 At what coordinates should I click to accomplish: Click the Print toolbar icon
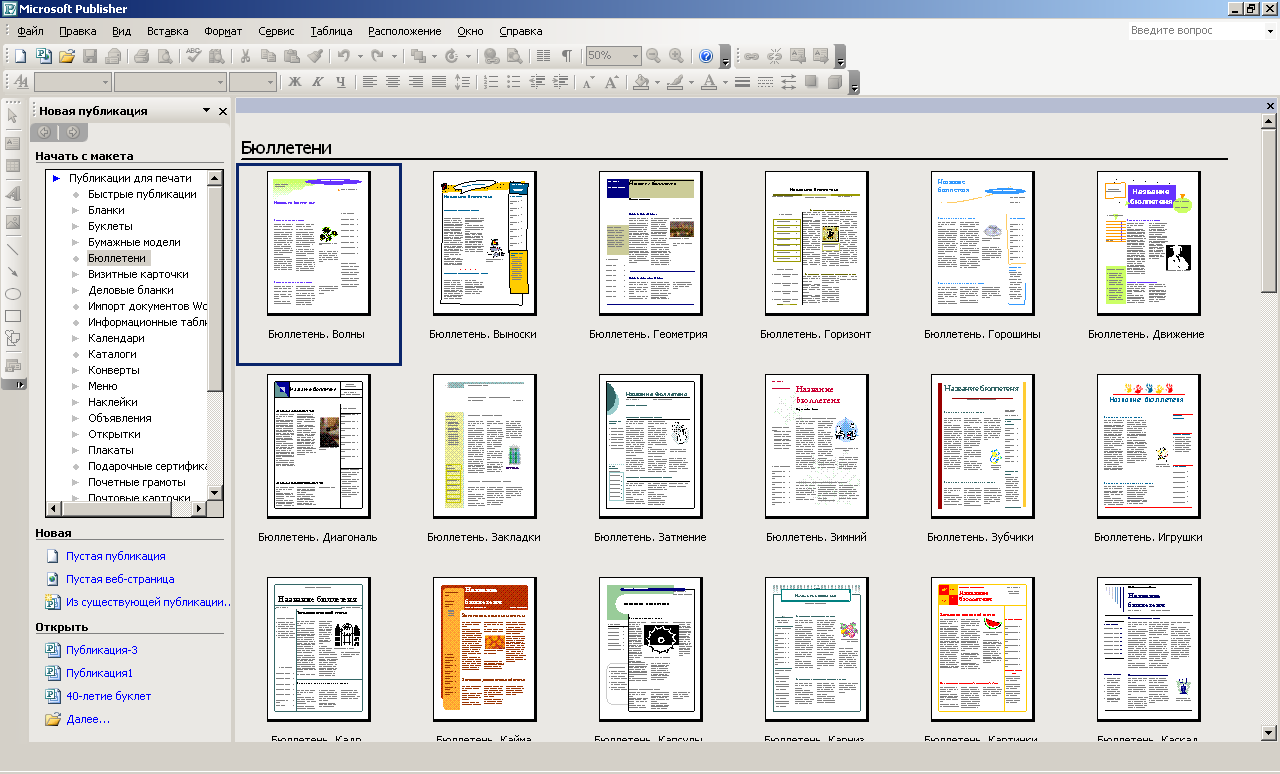pyautogui.click(x=141, y=56)
